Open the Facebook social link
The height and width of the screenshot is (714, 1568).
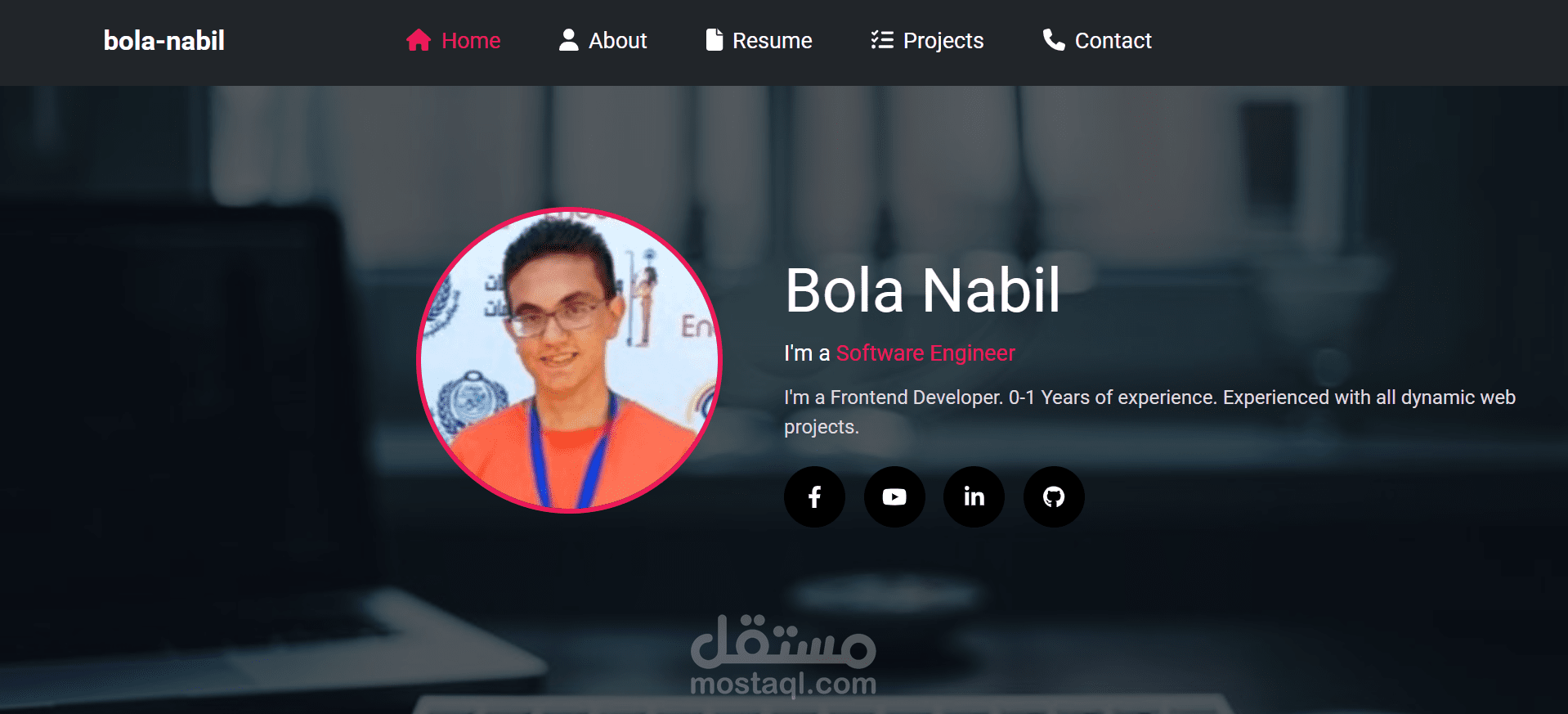814,496
